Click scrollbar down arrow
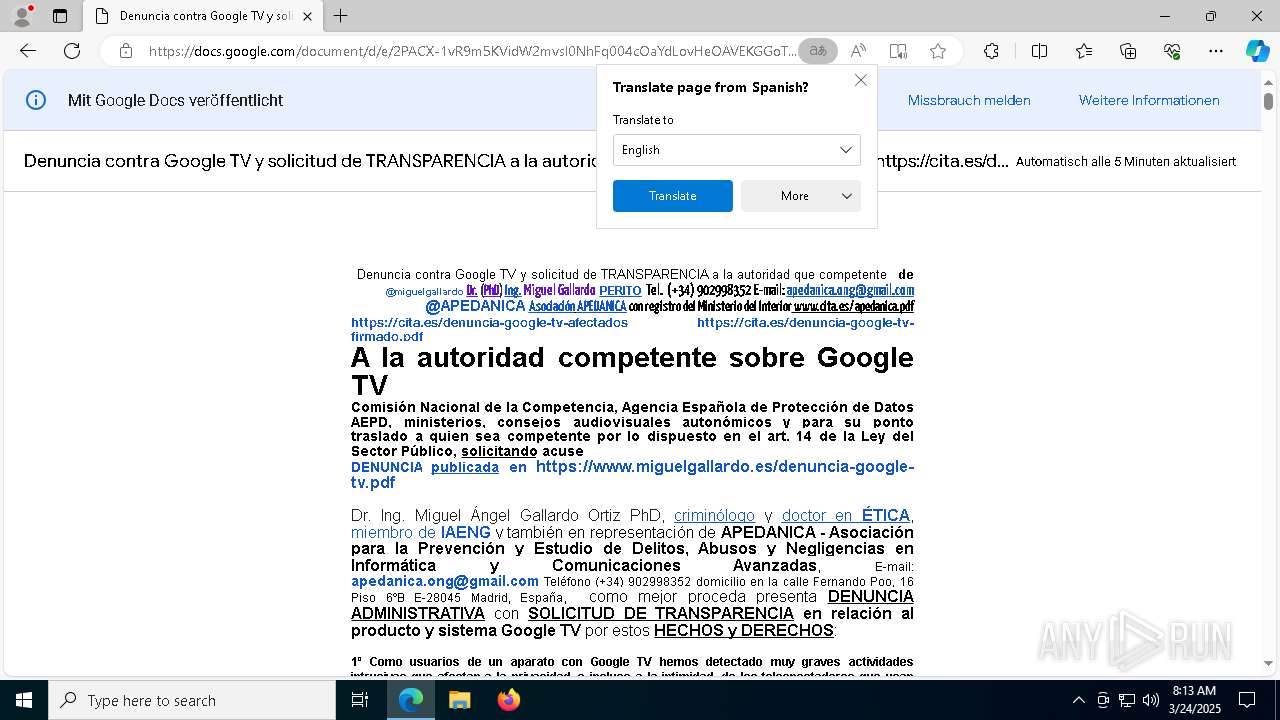 (x=1268, y=663)
